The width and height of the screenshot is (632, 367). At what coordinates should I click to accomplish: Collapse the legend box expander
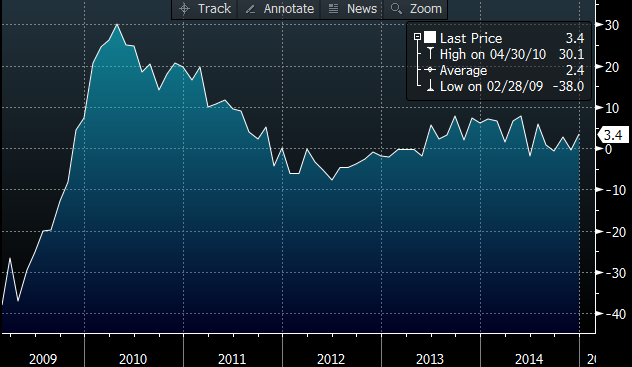pyautogui.click(x=418, y=37)
